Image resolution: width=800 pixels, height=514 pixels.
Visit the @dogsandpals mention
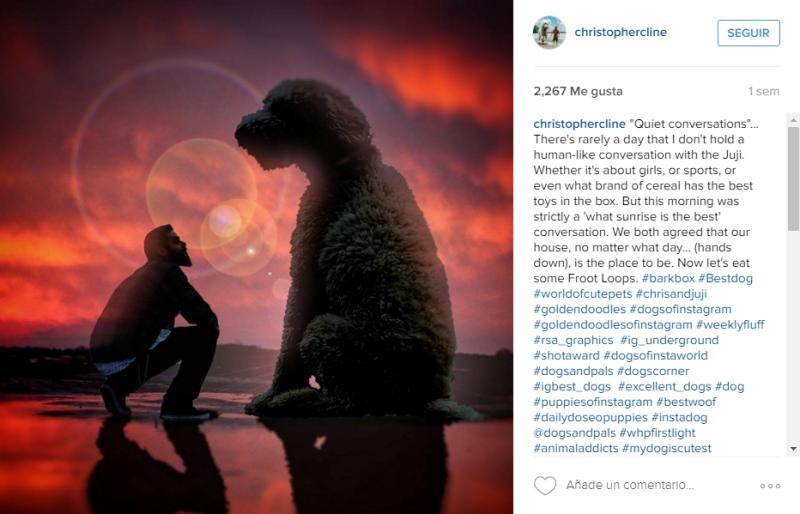point(574,433)
